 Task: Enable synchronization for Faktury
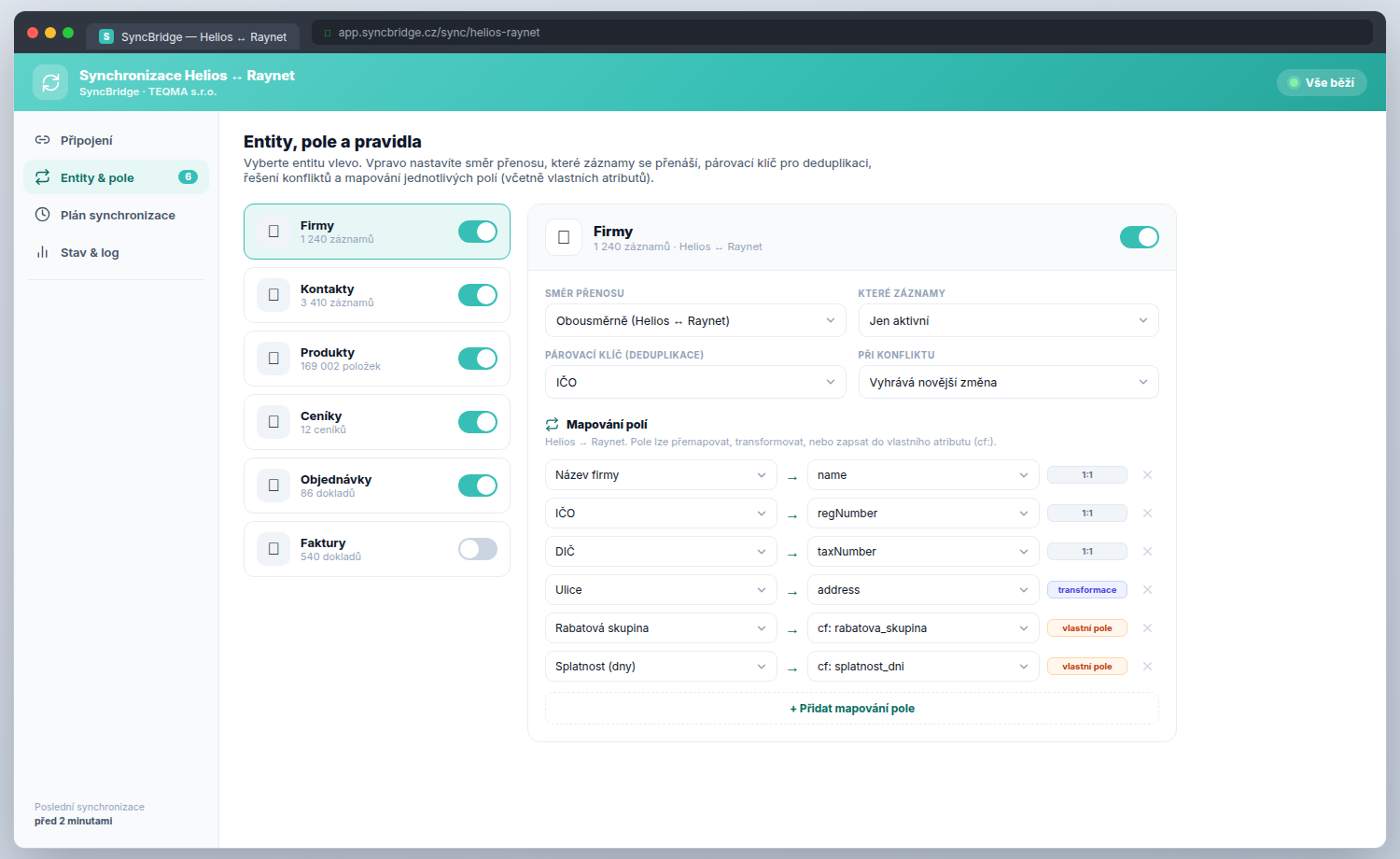pos(478,549)
